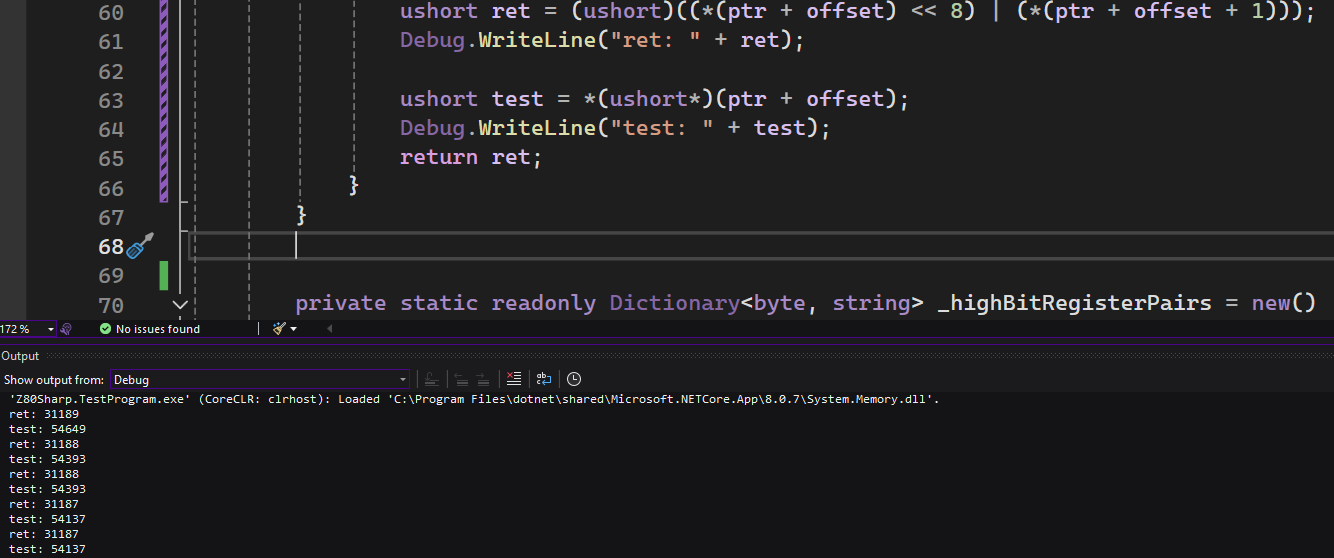Toggle word wrap in the Output window
The width and height of the screenshot is (1334, 558).
[x=543, y=379]
